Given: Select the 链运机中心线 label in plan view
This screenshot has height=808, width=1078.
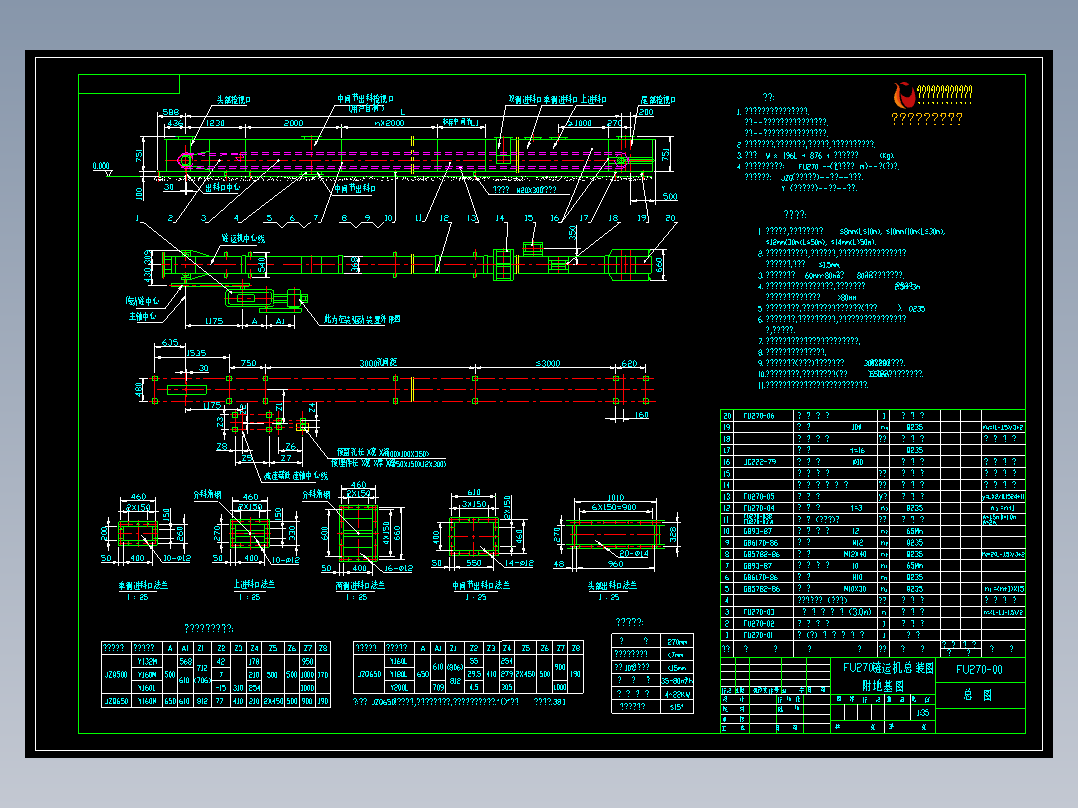Looking at the screenshot, I should pyautogui.click(x=243, y=239).
